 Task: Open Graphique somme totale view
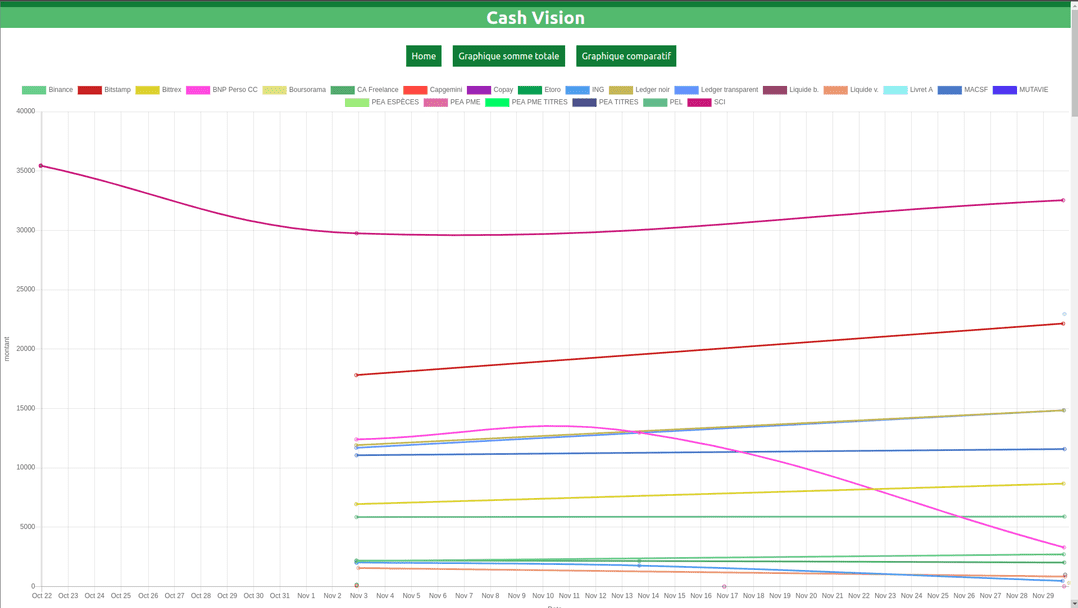[x=509, y=56]
